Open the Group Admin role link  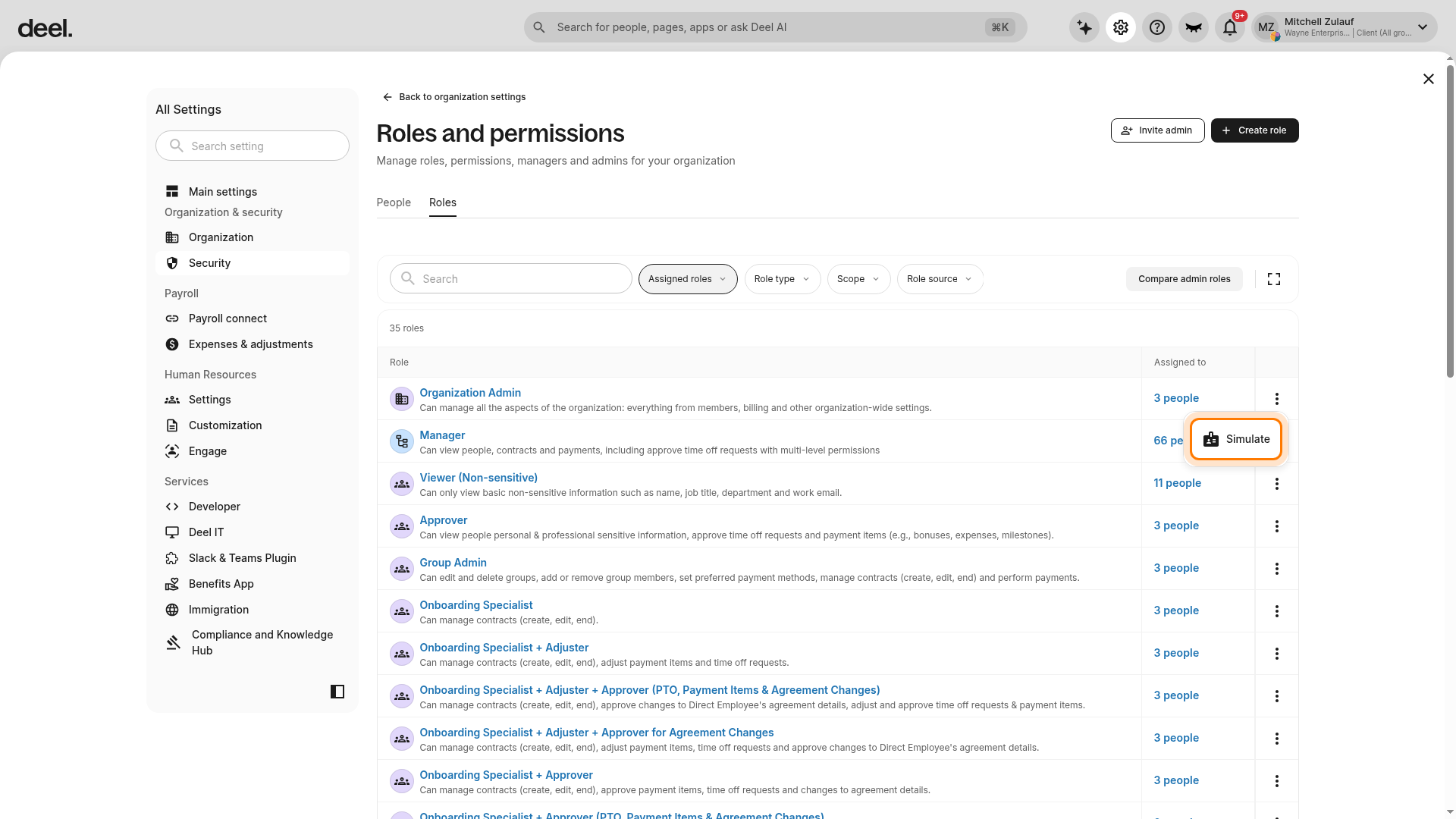pyautogui.click(x=453, y=563)
